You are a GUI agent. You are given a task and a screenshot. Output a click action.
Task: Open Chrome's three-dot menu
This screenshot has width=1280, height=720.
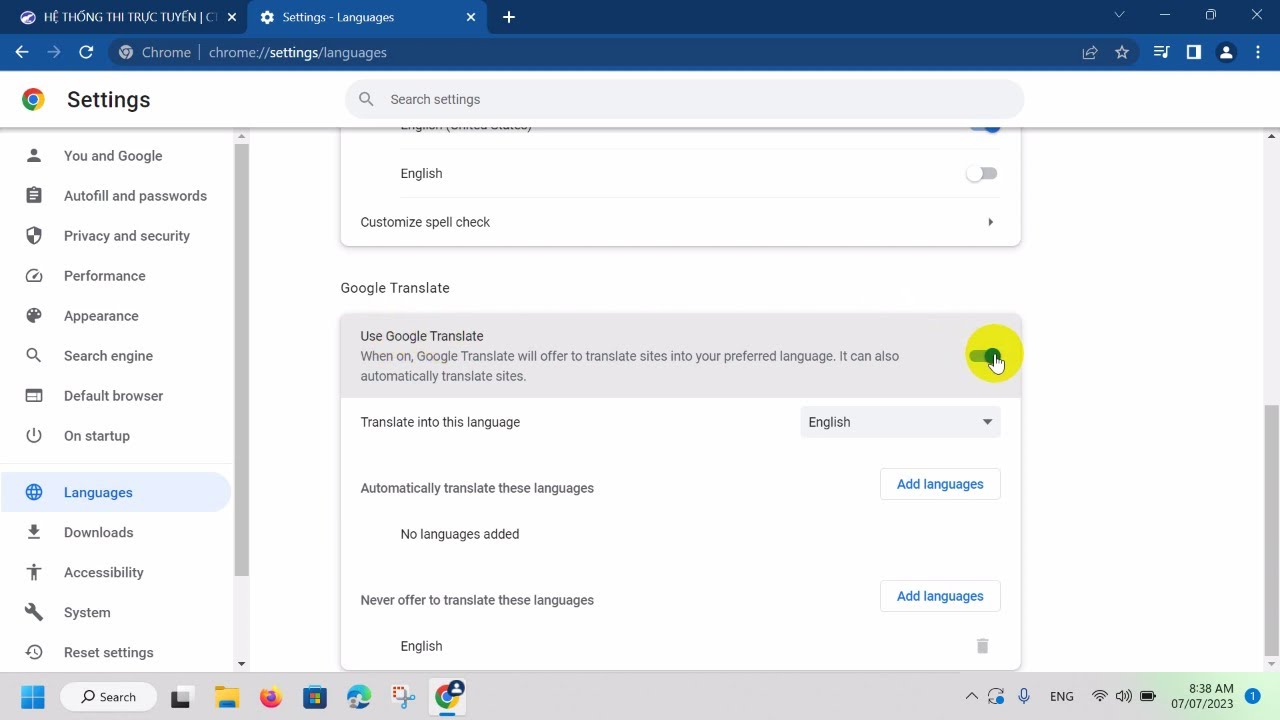(1258, 52)
